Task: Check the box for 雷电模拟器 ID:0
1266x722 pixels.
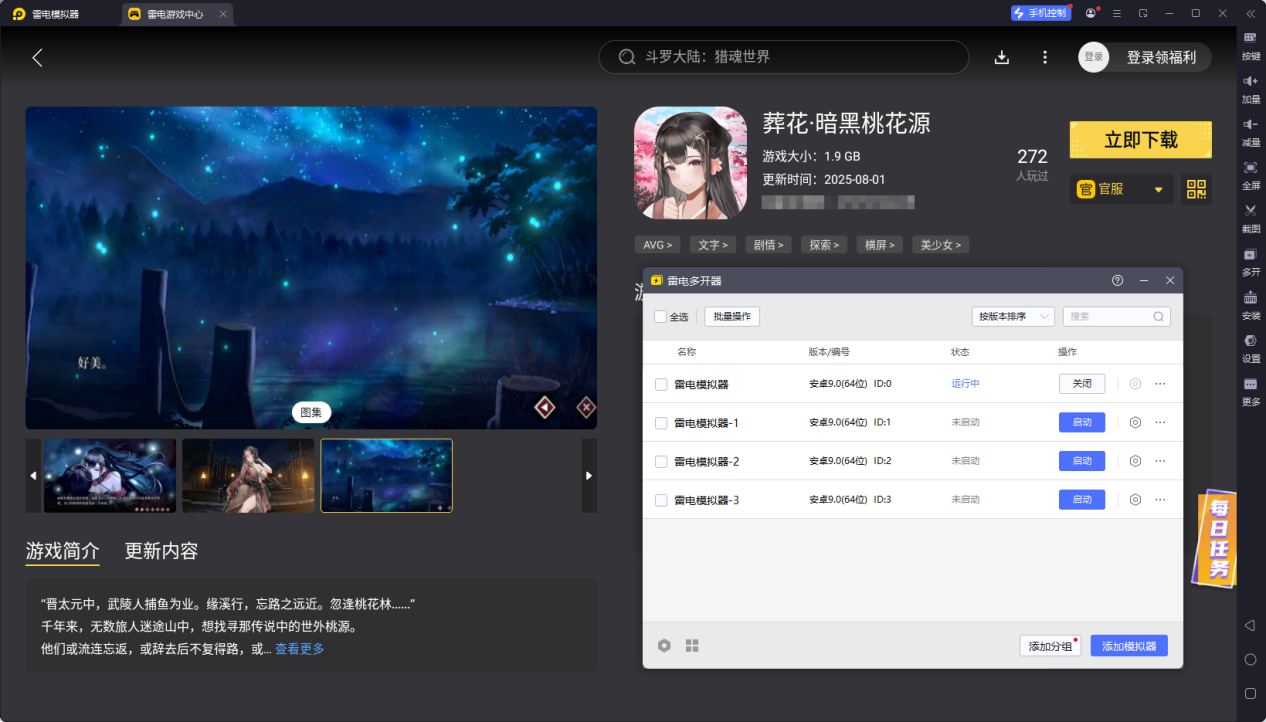Action: click(x=661, y=384)
